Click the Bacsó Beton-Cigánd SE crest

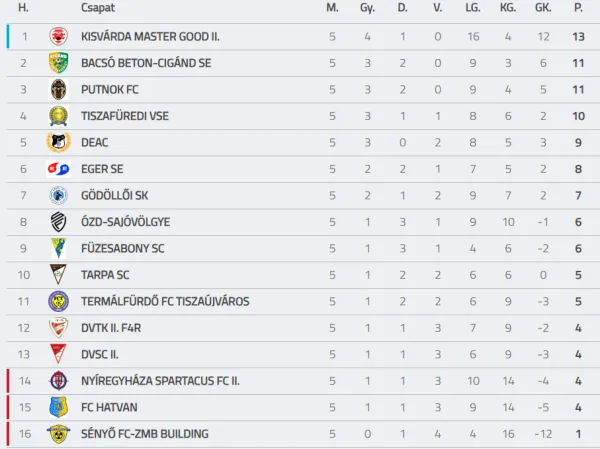(59, 63)
